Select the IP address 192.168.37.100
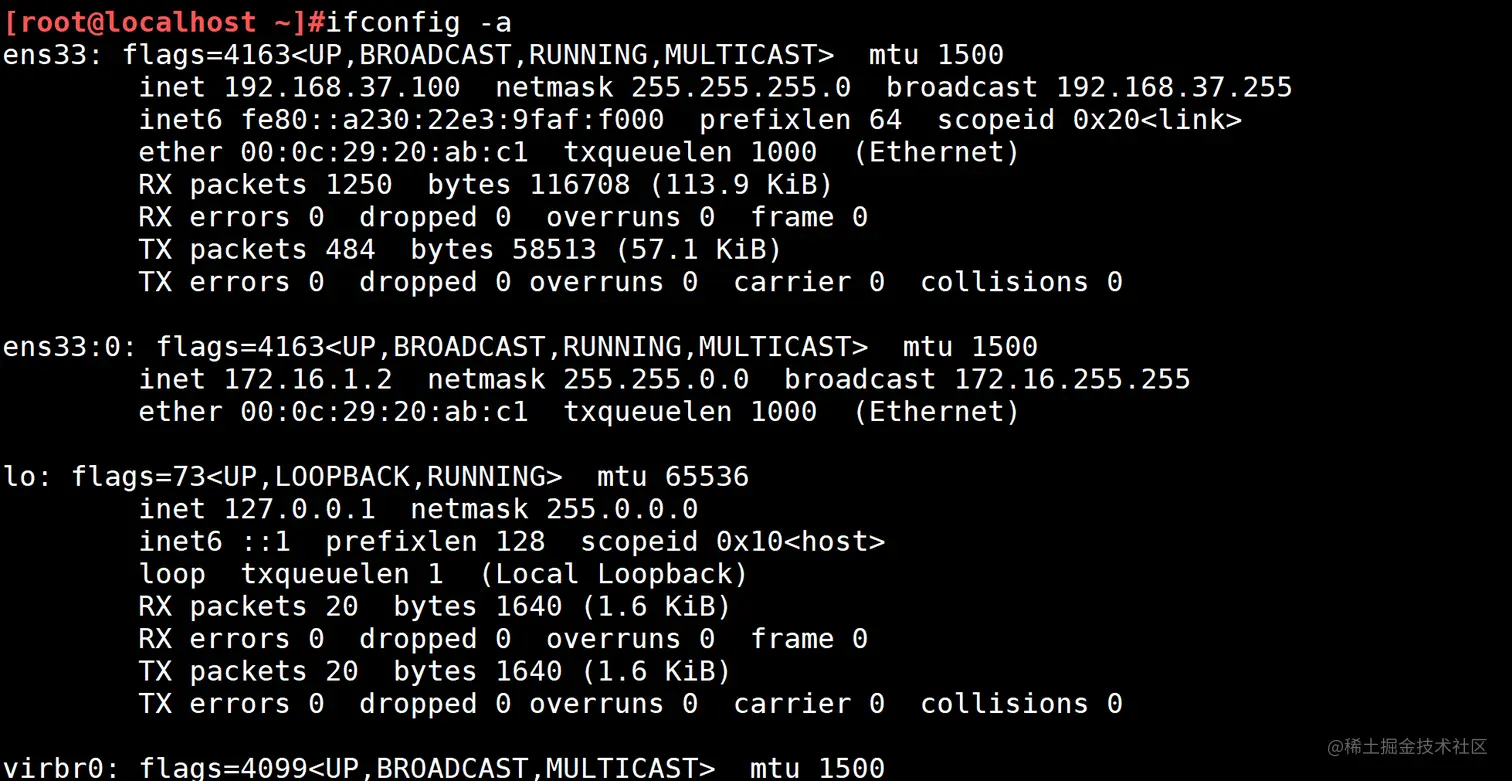This screenshot has width=1512, height=781. click(x=342, y=87)
